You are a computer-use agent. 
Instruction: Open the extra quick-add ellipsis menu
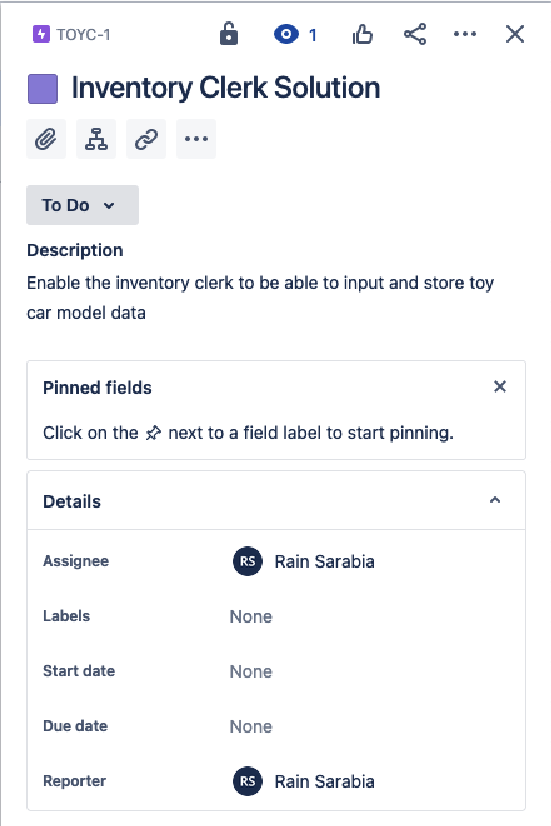click(196, 139)
